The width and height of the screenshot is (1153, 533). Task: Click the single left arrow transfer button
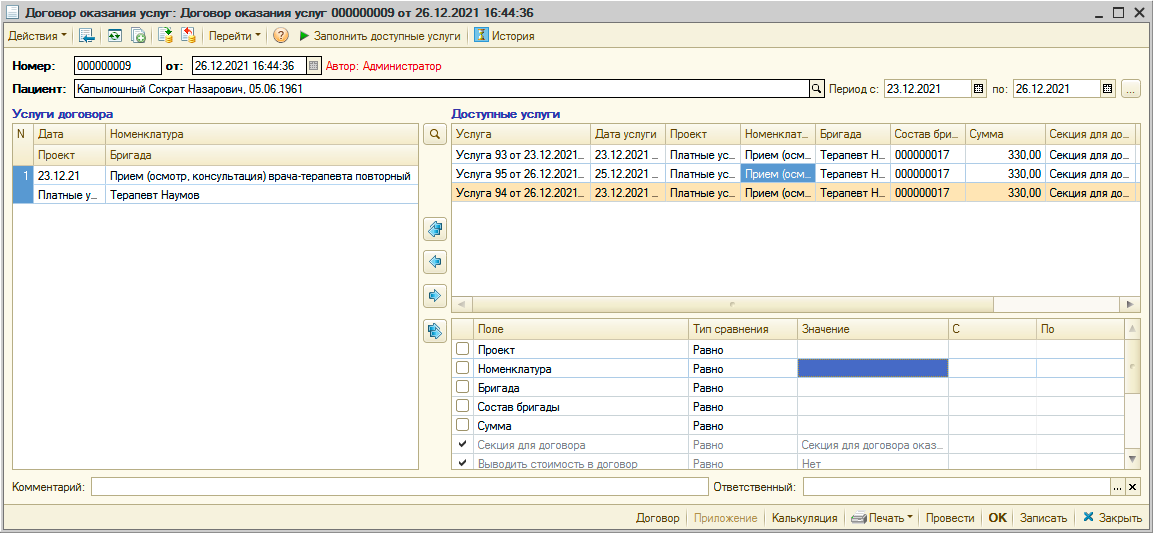pyautogui.click(x=435, y=262)
